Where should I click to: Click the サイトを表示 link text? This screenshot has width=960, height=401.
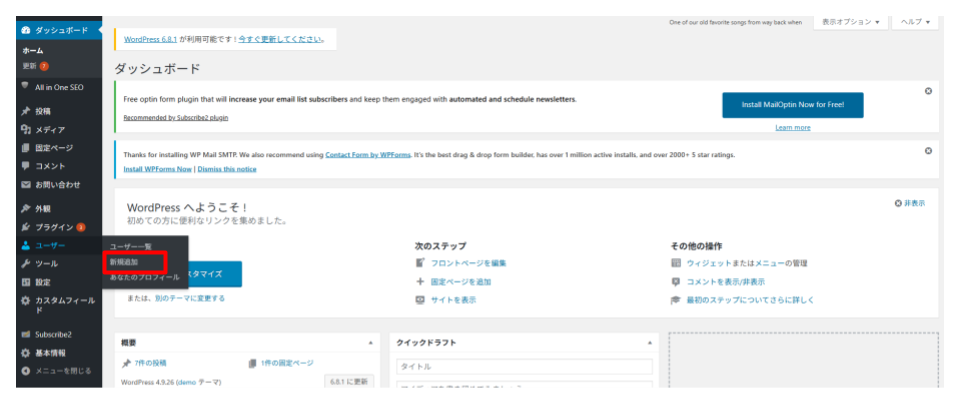tap(454, 300)
